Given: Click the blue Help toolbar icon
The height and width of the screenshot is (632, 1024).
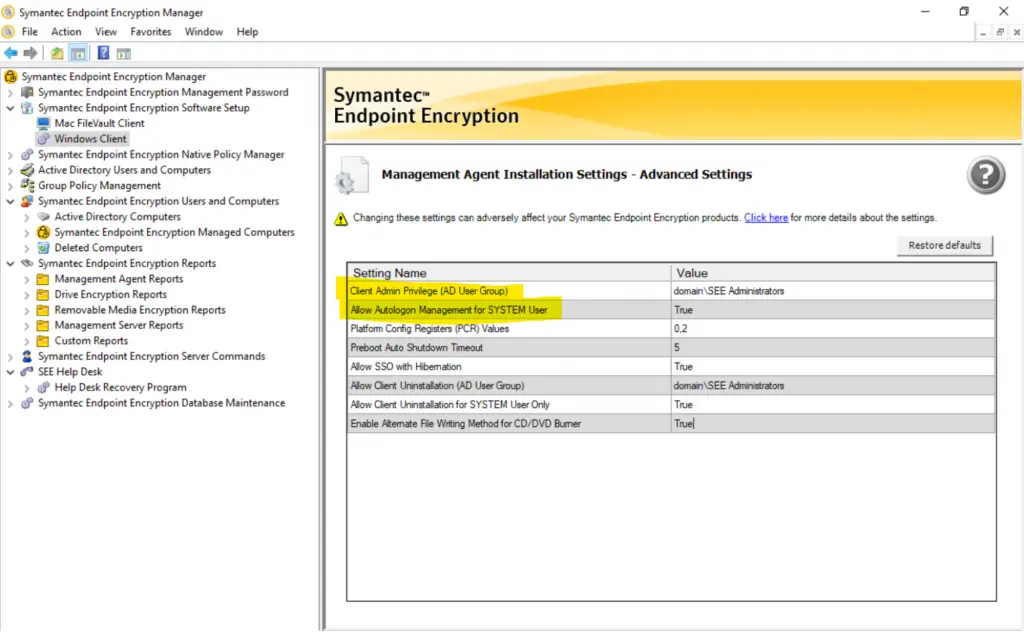Looking at the screenshot, I should [x=103, y=53].
